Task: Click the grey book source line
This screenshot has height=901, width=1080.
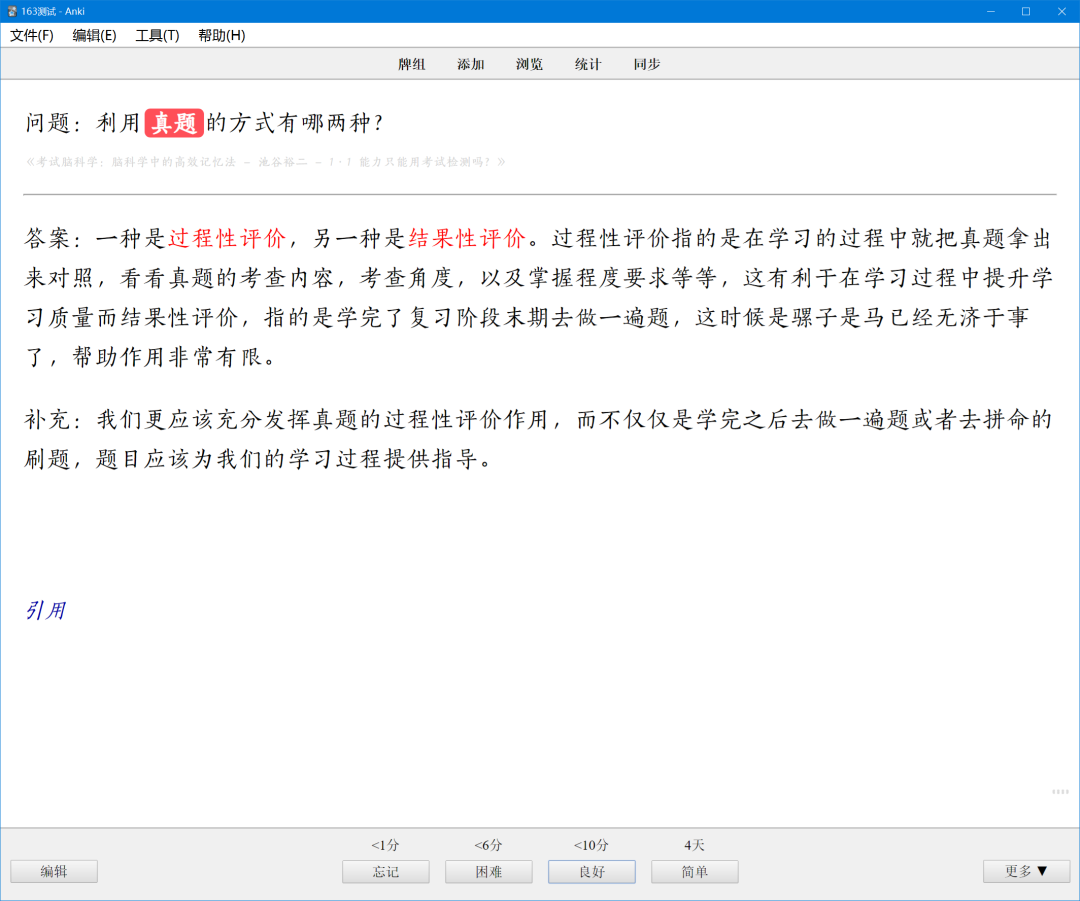Action: coord(266,162)
